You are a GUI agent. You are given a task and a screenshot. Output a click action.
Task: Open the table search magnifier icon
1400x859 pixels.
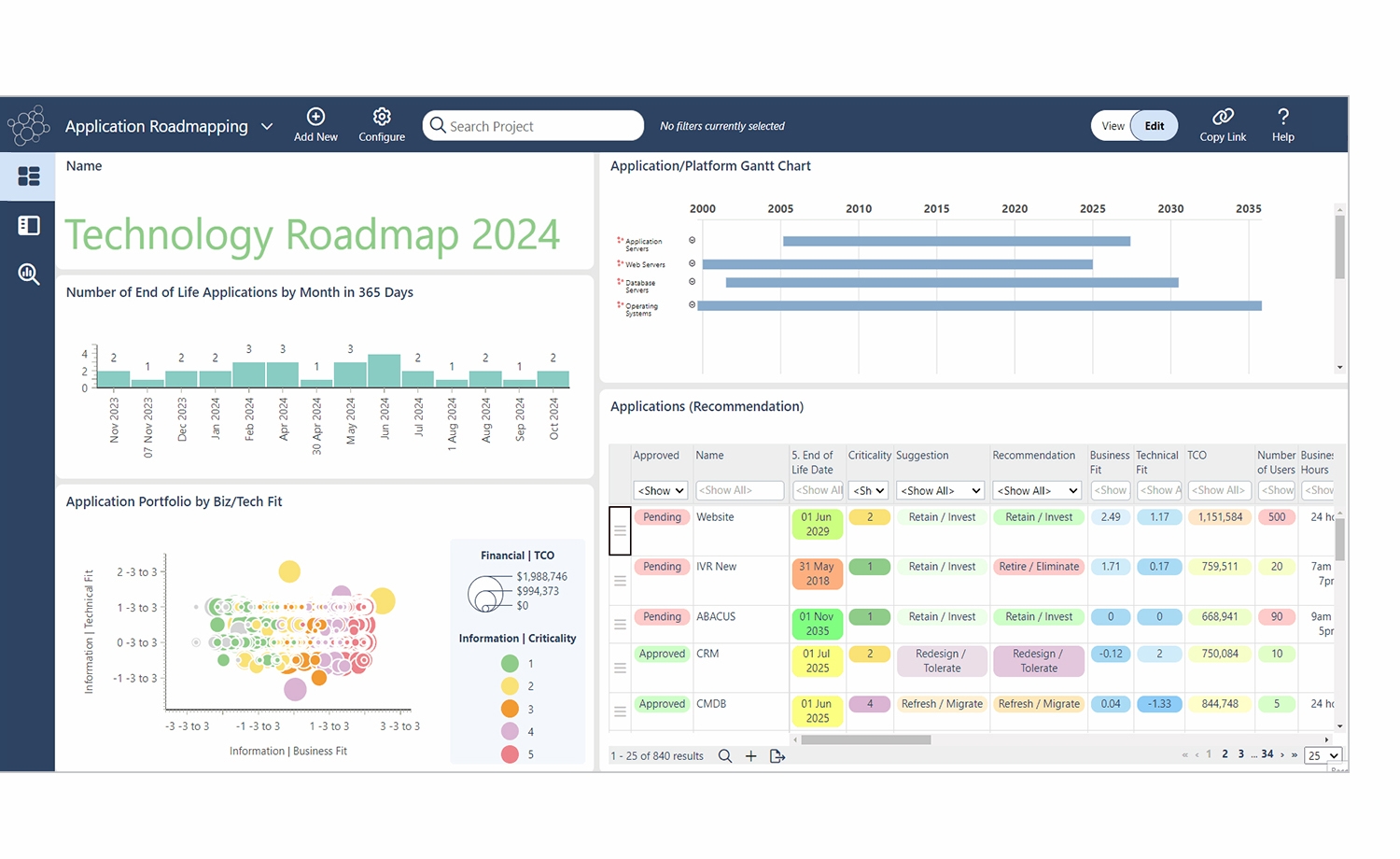[x=725, y=755]
